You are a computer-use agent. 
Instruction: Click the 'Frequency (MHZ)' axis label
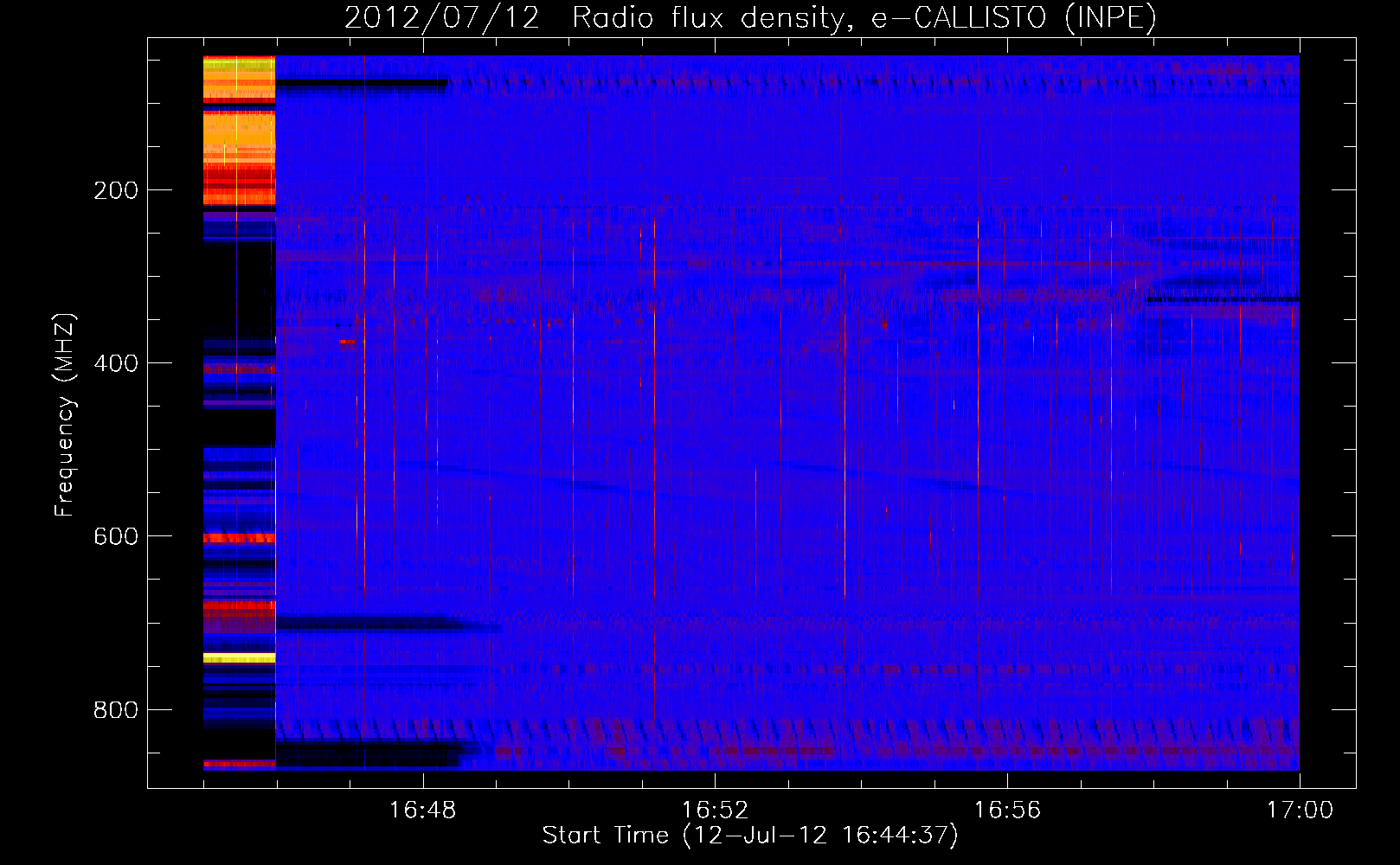[x=65, y=415]
